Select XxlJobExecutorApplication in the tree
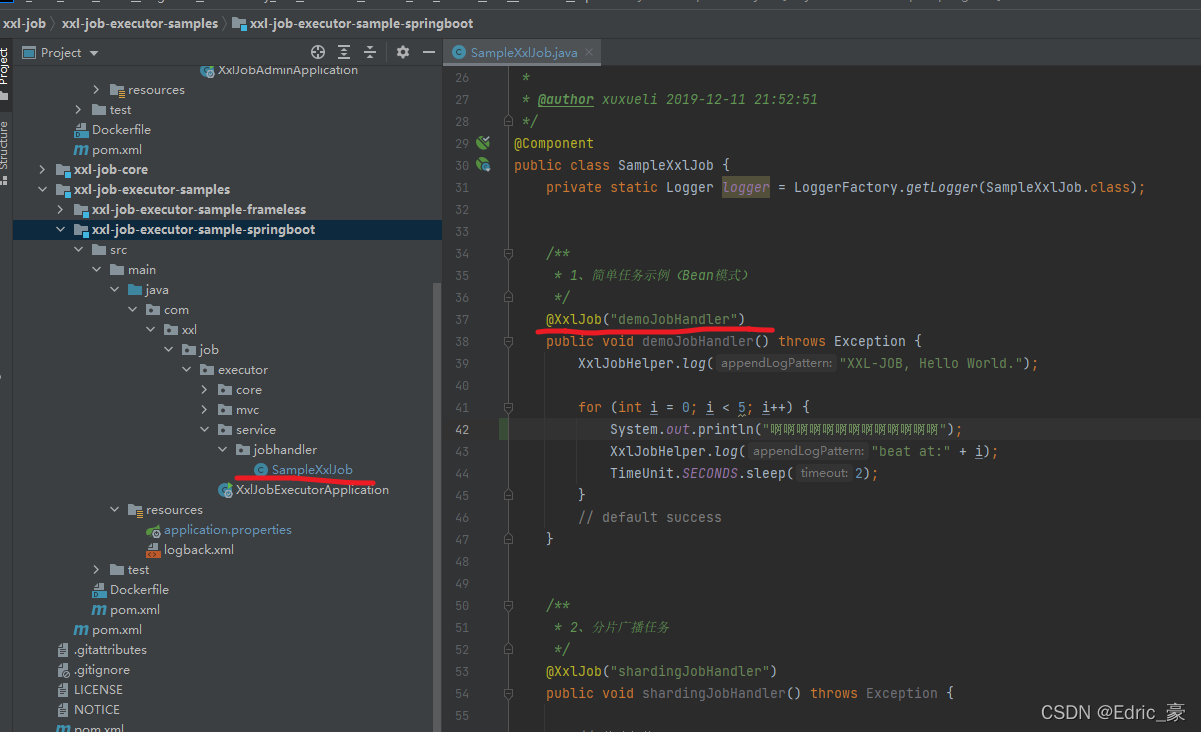The width and height of the screenshot is (1201, 732). click(x=312, y=490)
